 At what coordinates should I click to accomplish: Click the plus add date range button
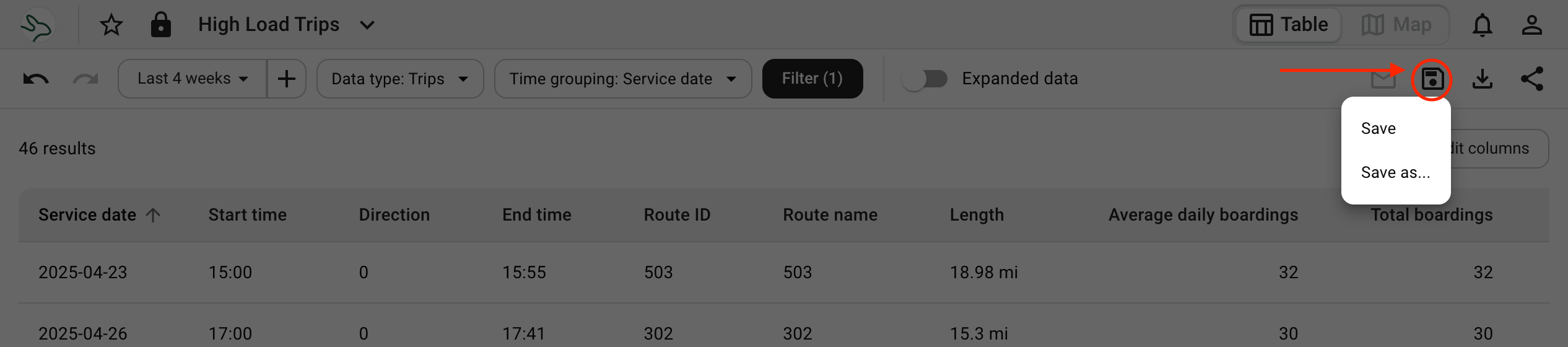pos(287,79)
